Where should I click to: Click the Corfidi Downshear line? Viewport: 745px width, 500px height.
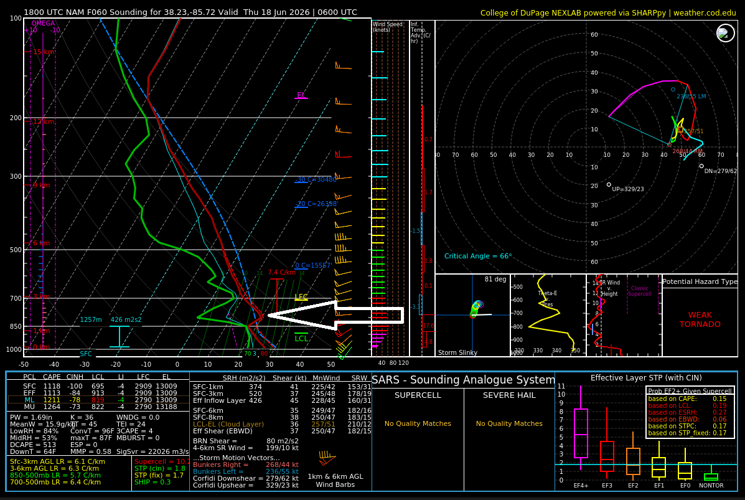tap(245, 479)
